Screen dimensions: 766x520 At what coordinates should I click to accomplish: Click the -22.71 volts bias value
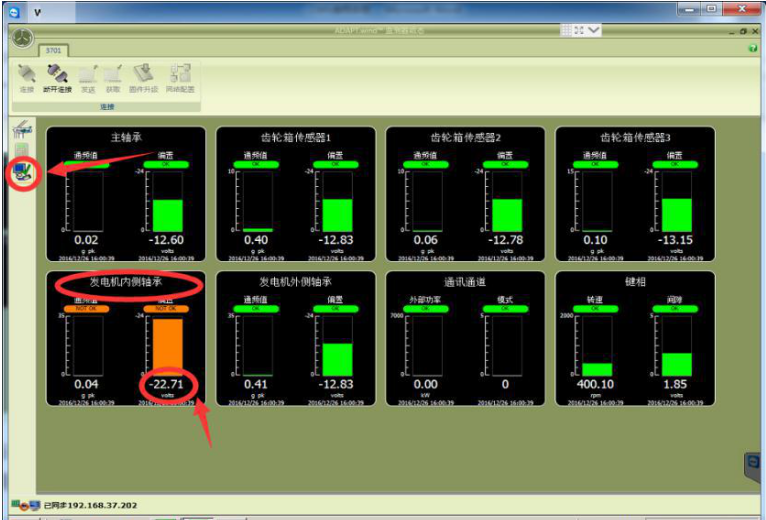[166, 384]
